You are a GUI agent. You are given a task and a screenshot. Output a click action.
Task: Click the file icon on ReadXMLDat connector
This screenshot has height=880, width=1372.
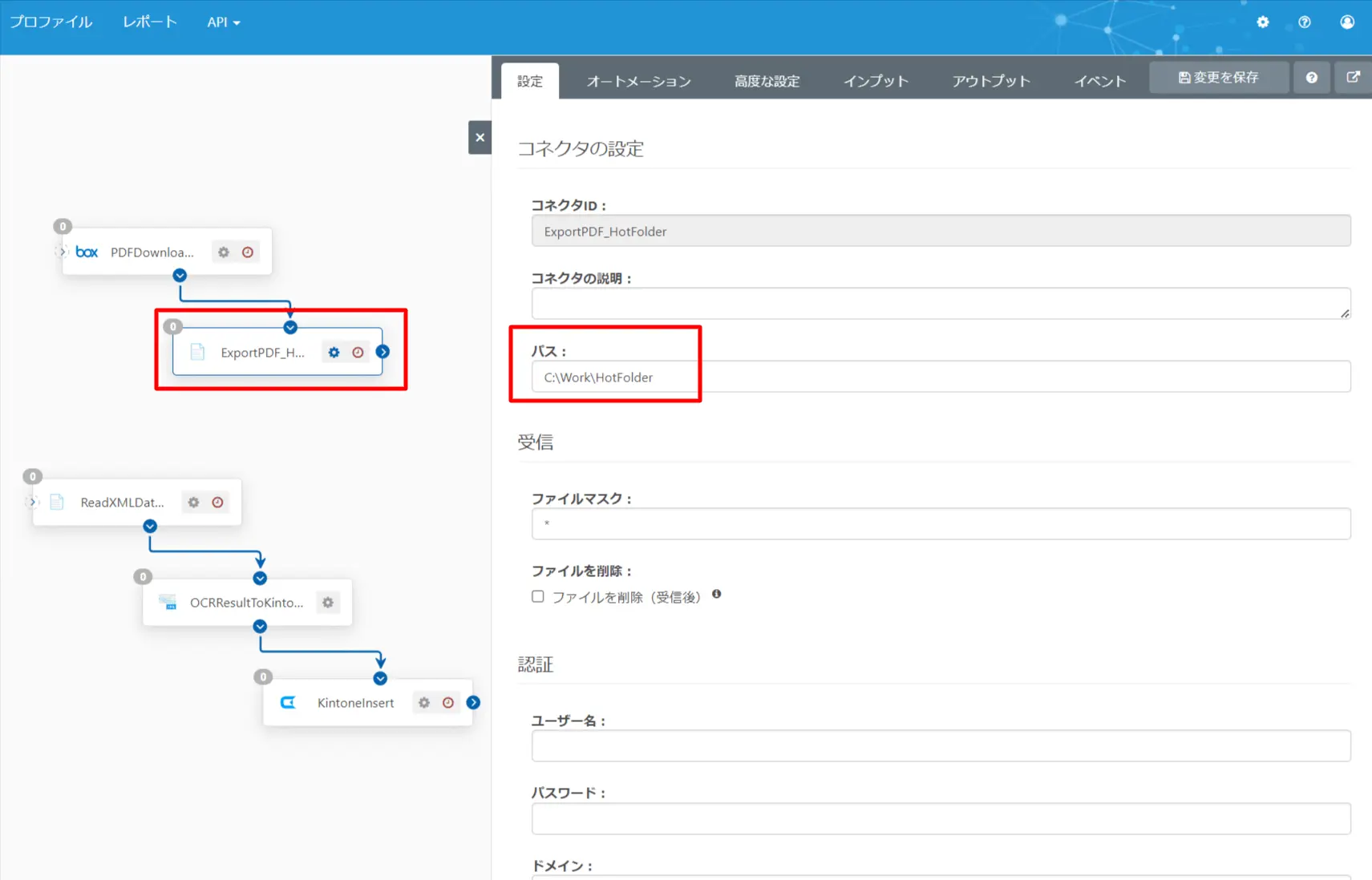[57, 503]
